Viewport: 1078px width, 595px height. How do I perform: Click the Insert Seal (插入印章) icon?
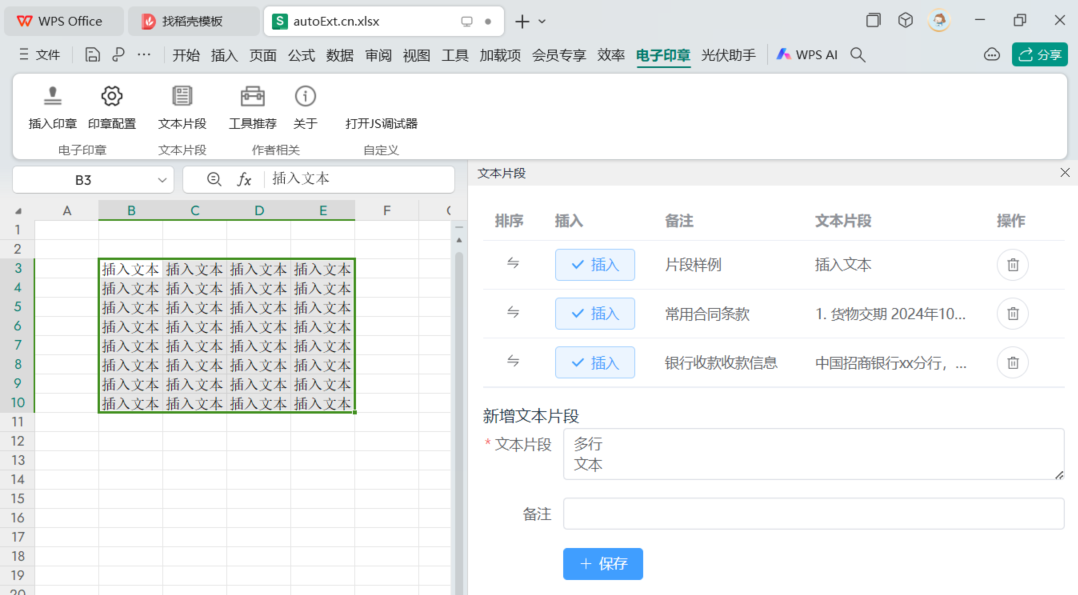53,97
